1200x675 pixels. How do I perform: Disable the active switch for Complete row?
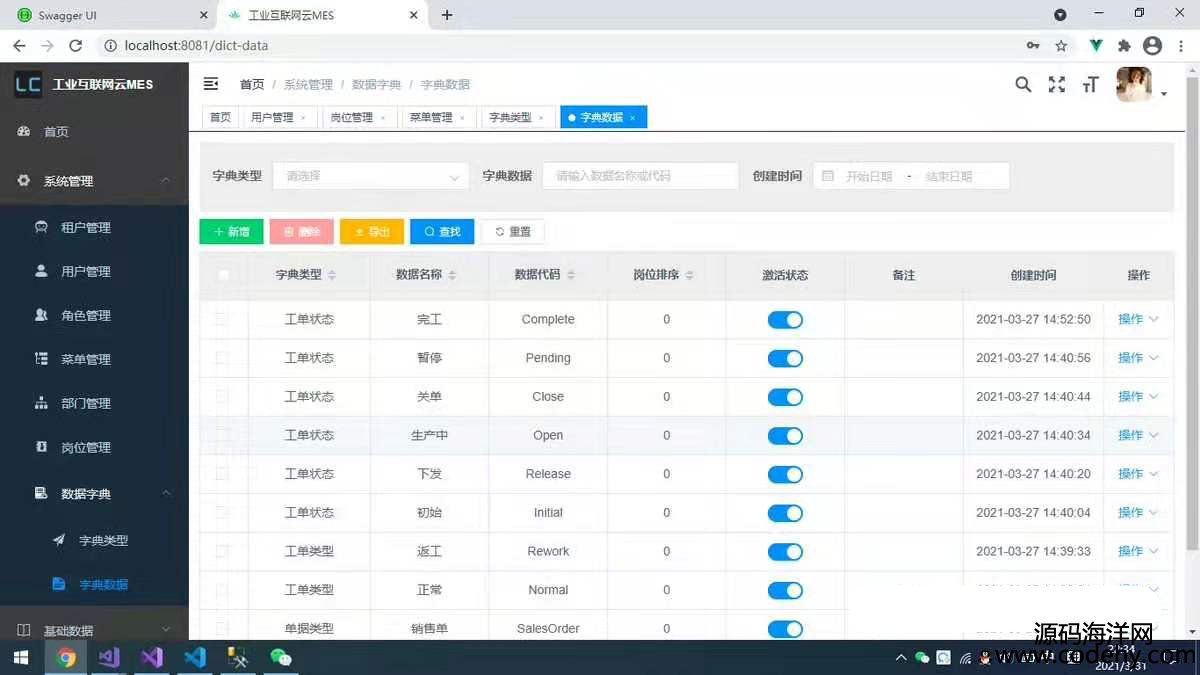pyautogui.click(x=785, y=320)
